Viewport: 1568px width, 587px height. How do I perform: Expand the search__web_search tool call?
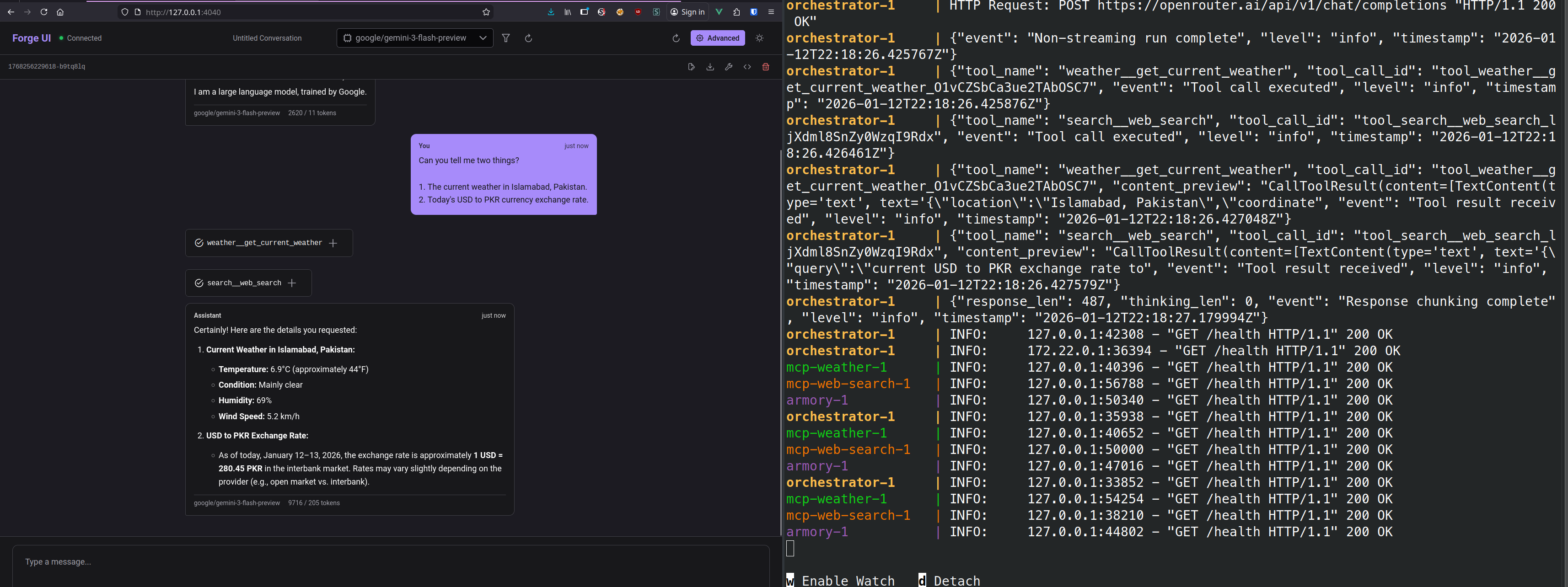(292, 283)
